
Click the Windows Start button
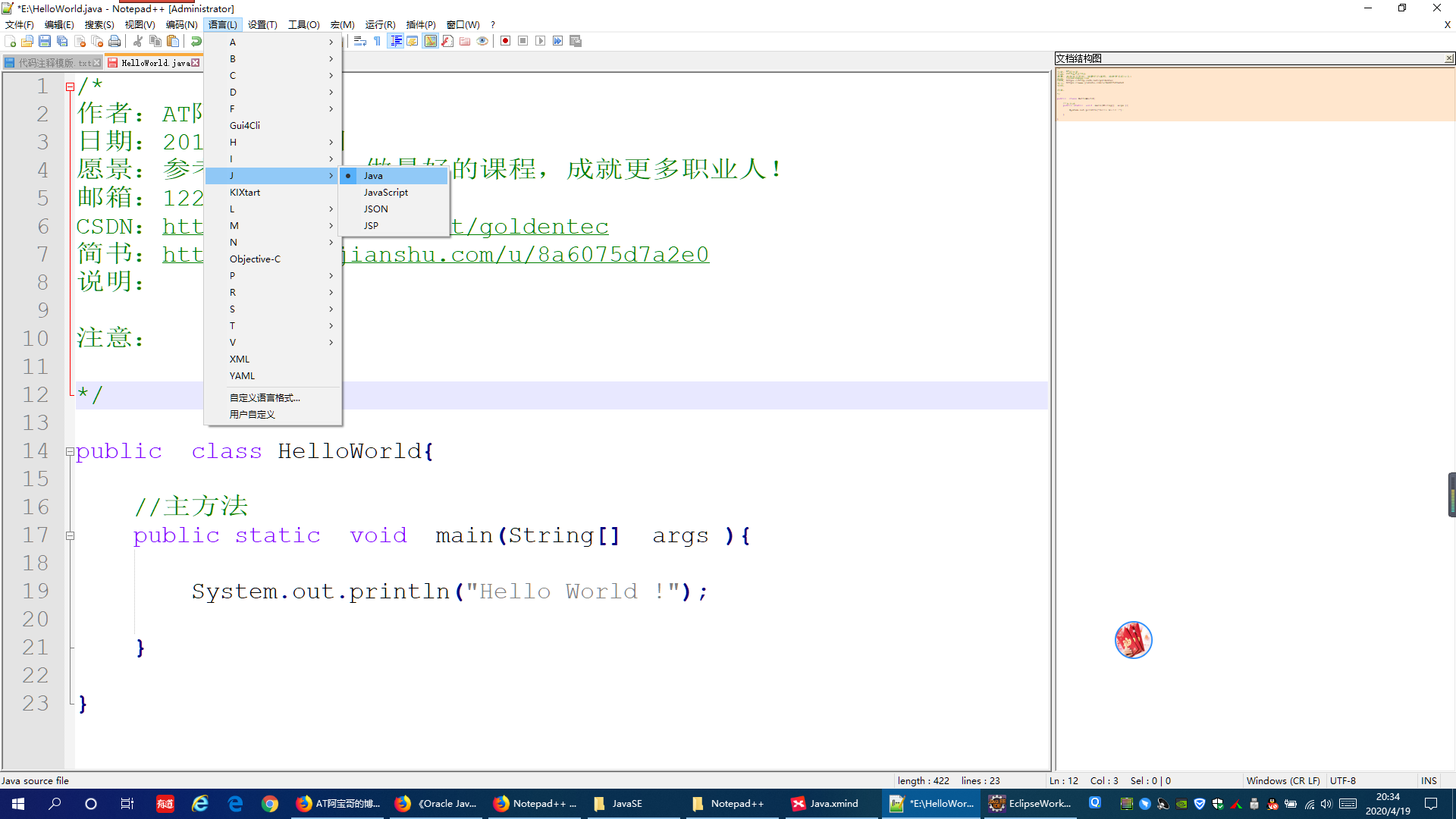point(18,804)
